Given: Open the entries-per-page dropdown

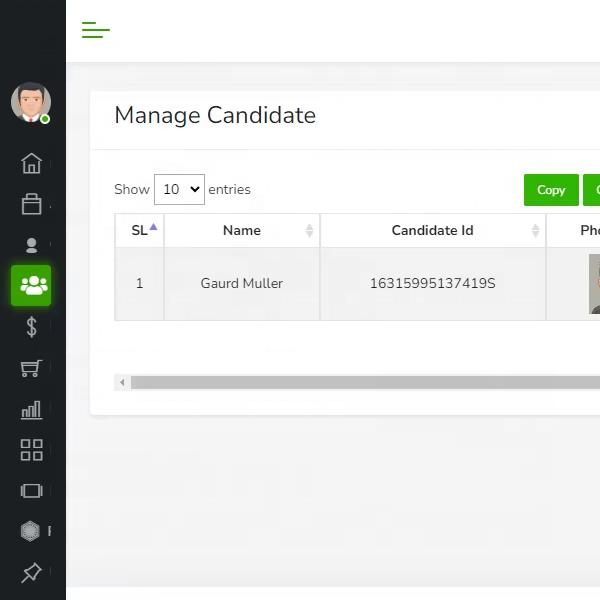Looking at the screenshot, I should 179,189.
